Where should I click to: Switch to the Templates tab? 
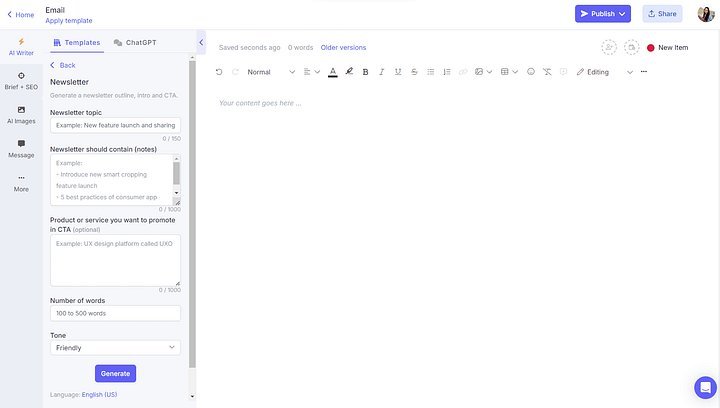coord(77,42)
